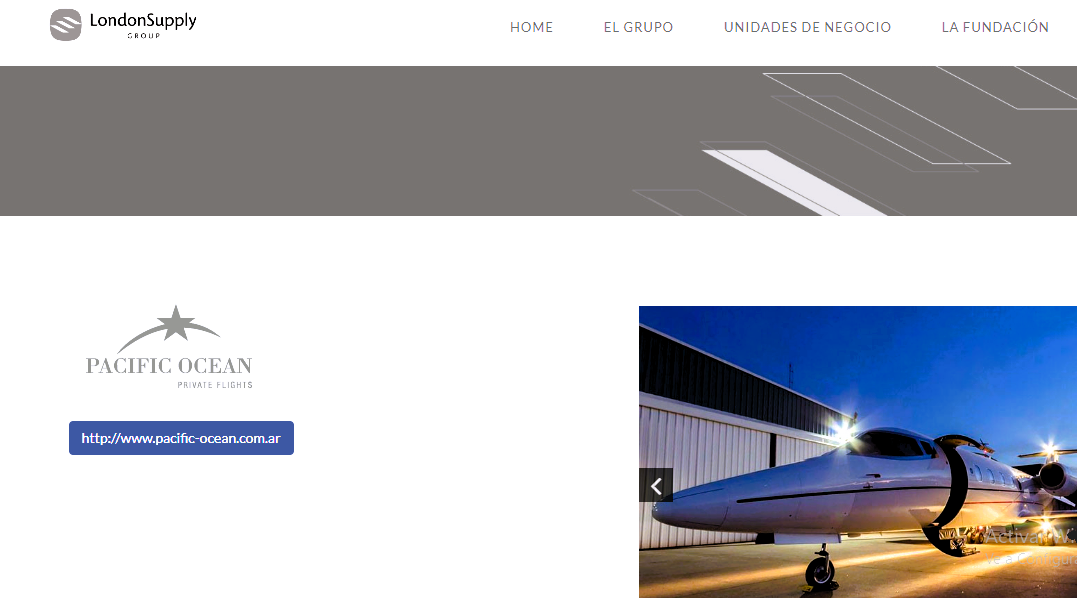Screen dimensions: 1077x598
Task: Click the solid white parallelogram in the banner
Action: tap(795, 183)
